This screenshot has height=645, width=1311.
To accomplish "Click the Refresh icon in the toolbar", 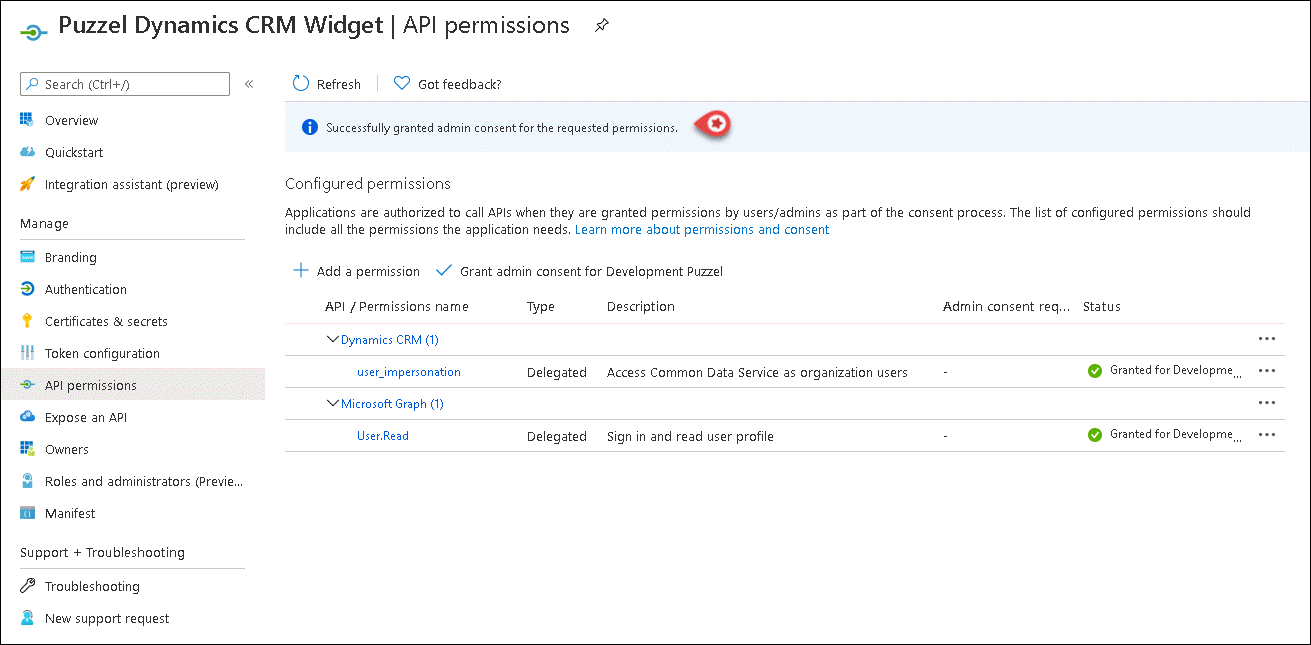I will click(300, 84).
